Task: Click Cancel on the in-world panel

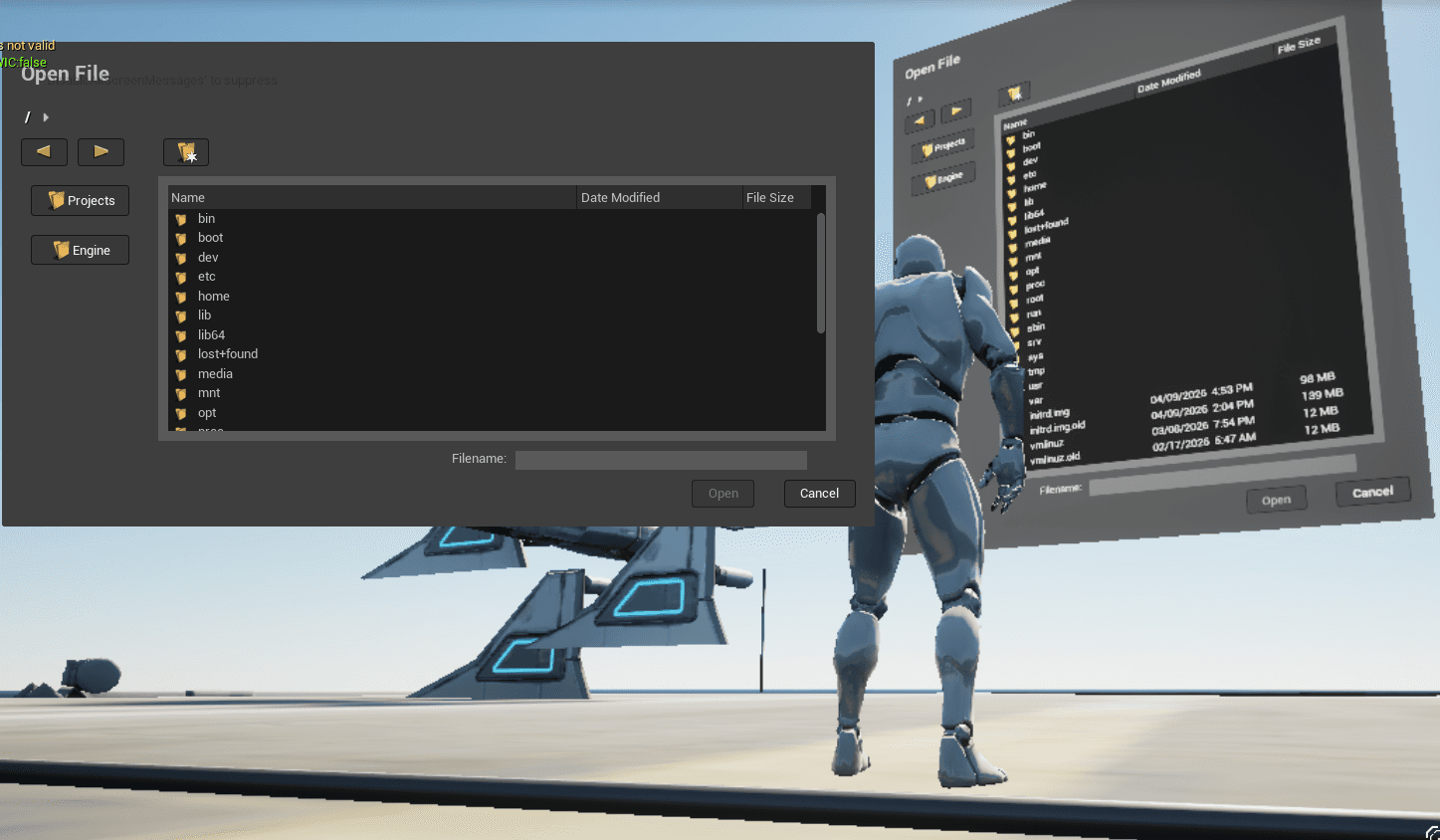Action: (1372, 492)
